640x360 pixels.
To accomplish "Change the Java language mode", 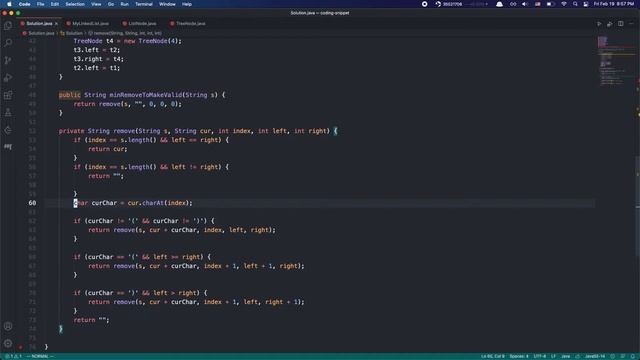I will coord(565,356).
